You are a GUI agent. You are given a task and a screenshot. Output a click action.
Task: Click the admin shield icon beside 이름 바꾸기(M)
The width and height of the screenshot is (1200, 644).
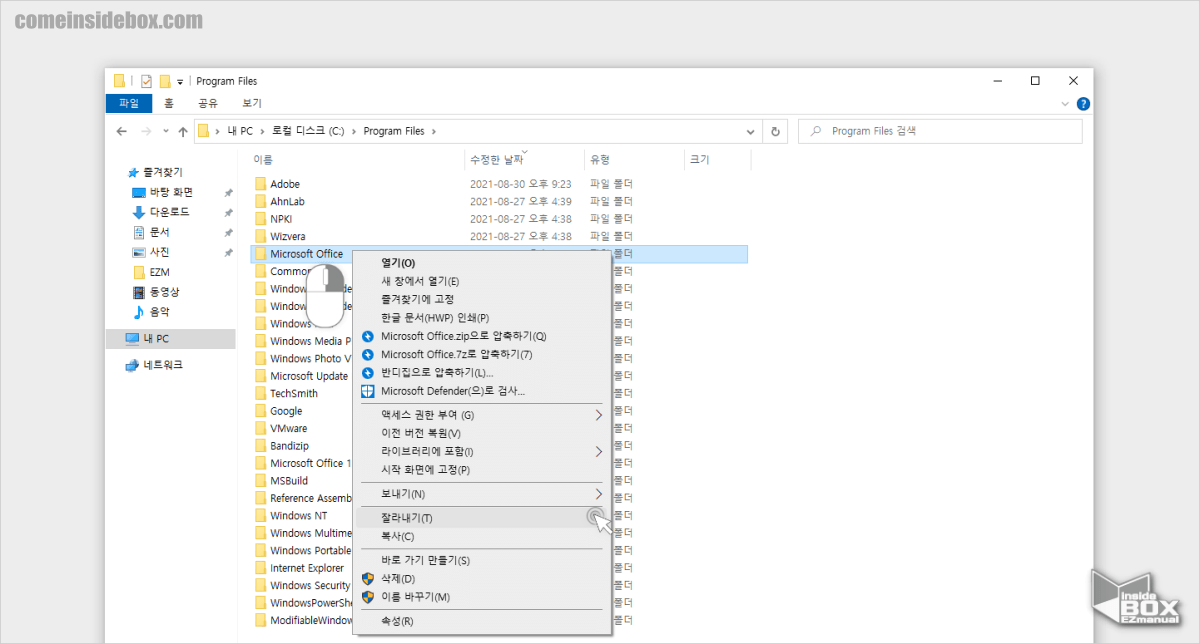point(367,597)
